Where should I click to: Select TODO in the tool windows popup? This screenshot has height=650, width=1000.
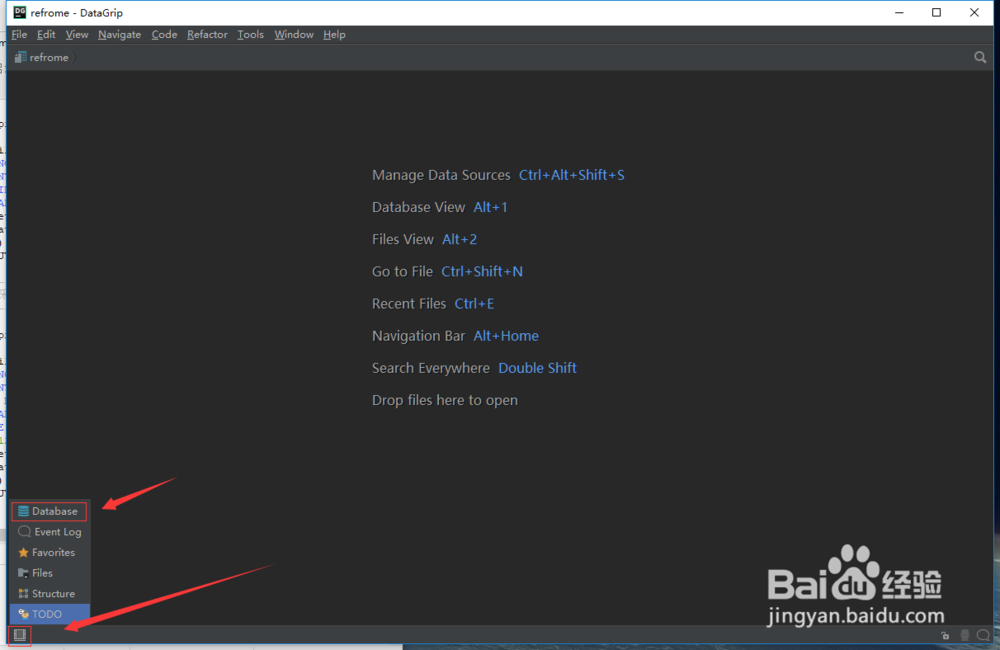49,614
